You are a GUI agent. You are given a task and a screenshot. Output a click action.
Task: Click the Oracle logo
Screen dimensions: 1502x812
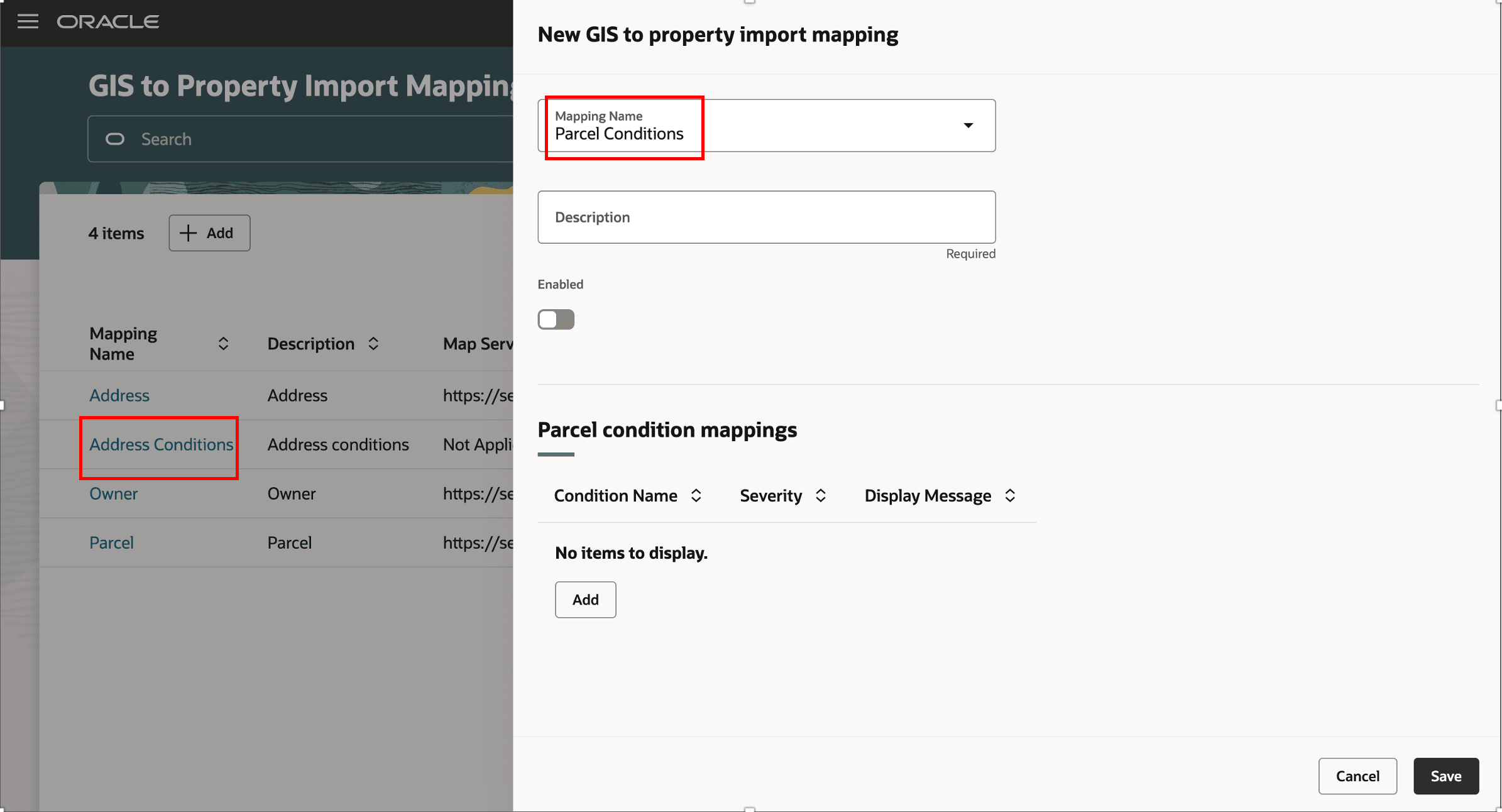click(x=108, y=22)
